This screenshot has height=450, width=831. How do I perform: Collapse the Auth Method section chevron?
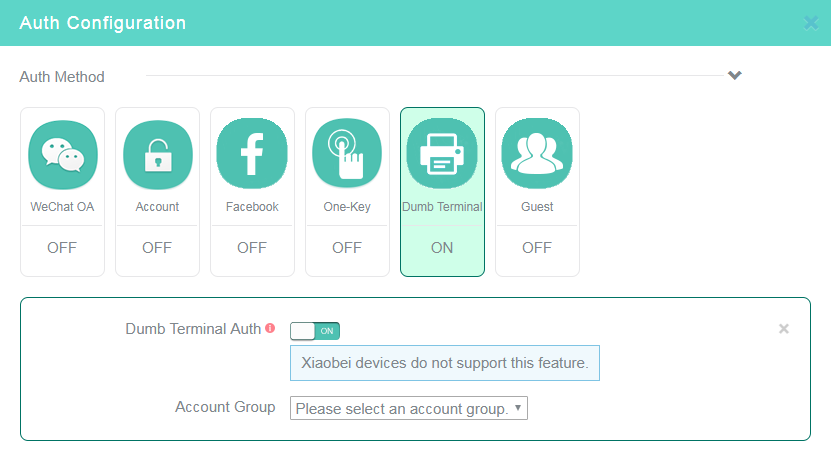pos(735,75)
